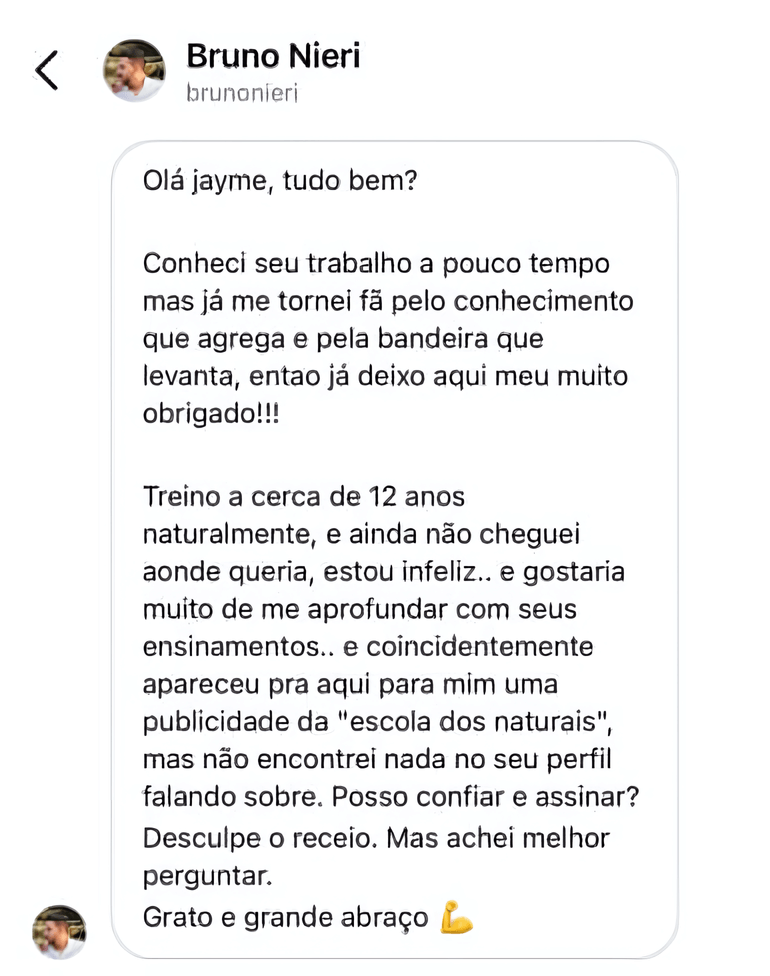Select 'Posso confiar e assinar?' question
Viewport: 770px width, 976px height.
(486, 797)
